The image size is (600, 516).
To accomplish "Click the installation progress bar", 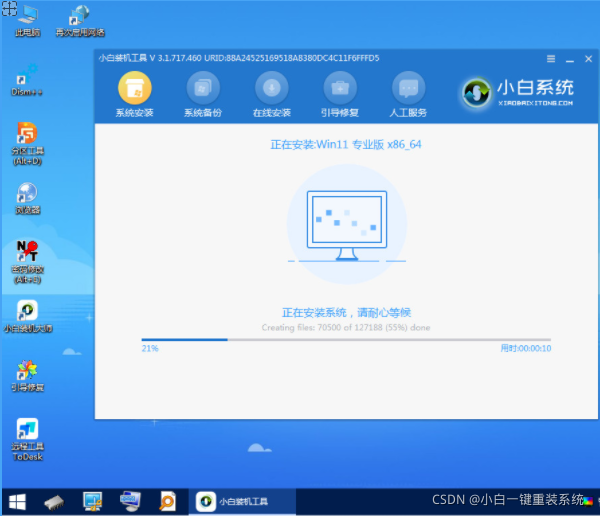I will [x=346, y=340].
